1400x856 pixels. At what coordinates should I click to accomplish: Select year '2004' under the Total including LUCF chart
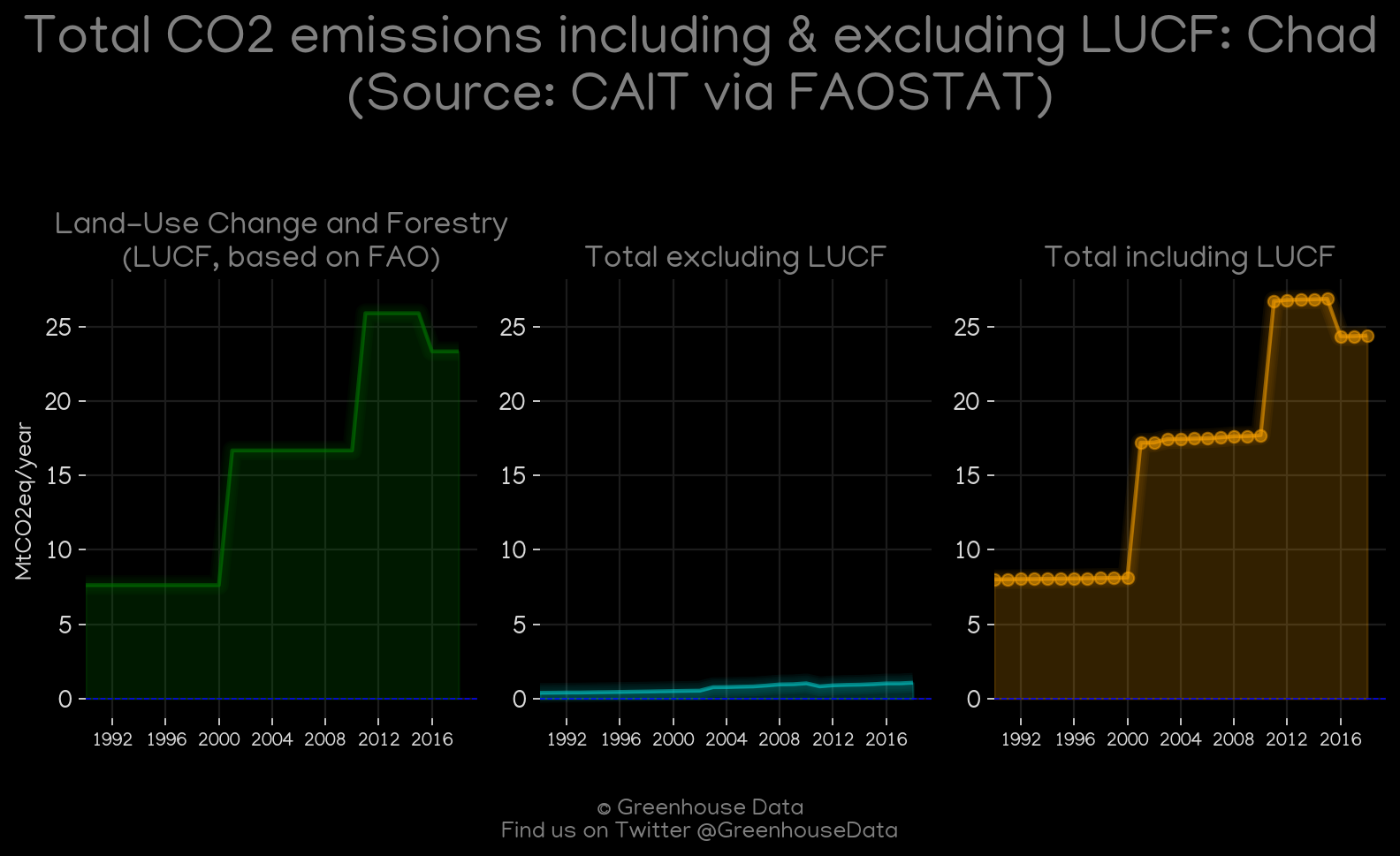(1181, 739)
